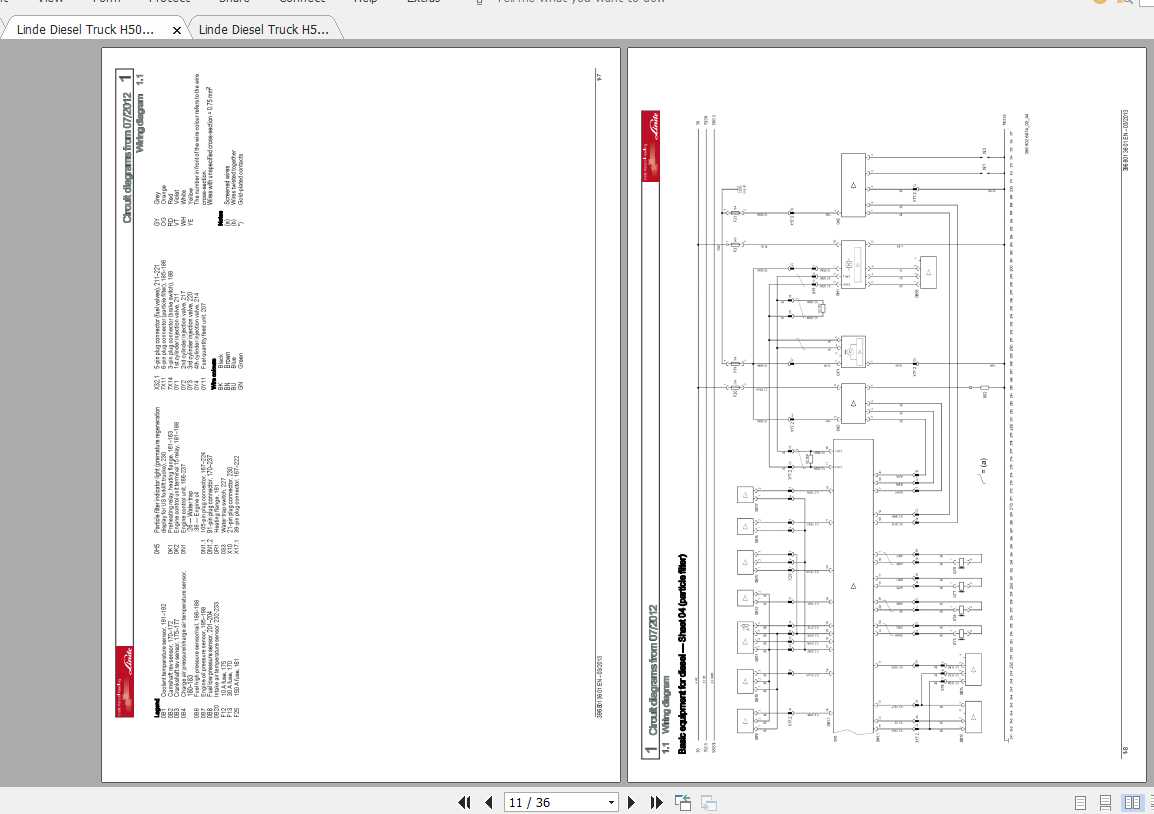Viewport: 1154px width, 814px height.
Task: Open the page number dropdown arrow
Action: (x=611, y=802)
